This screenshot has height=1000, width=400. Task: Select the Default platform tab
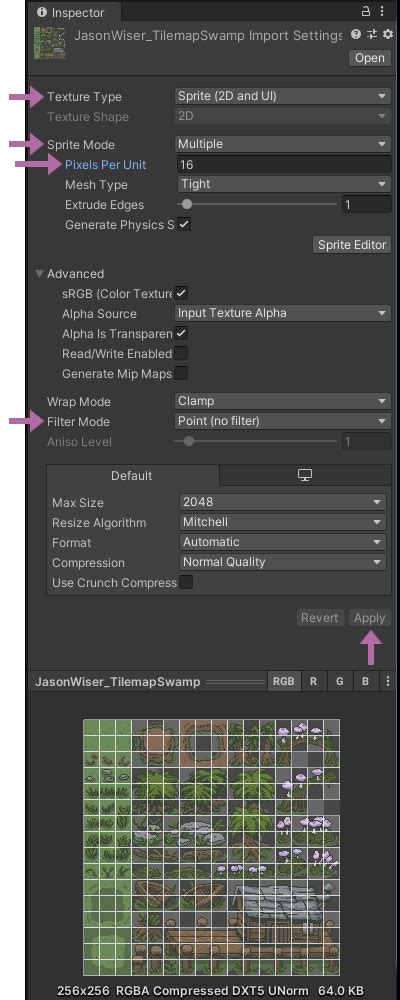point(131,475)
